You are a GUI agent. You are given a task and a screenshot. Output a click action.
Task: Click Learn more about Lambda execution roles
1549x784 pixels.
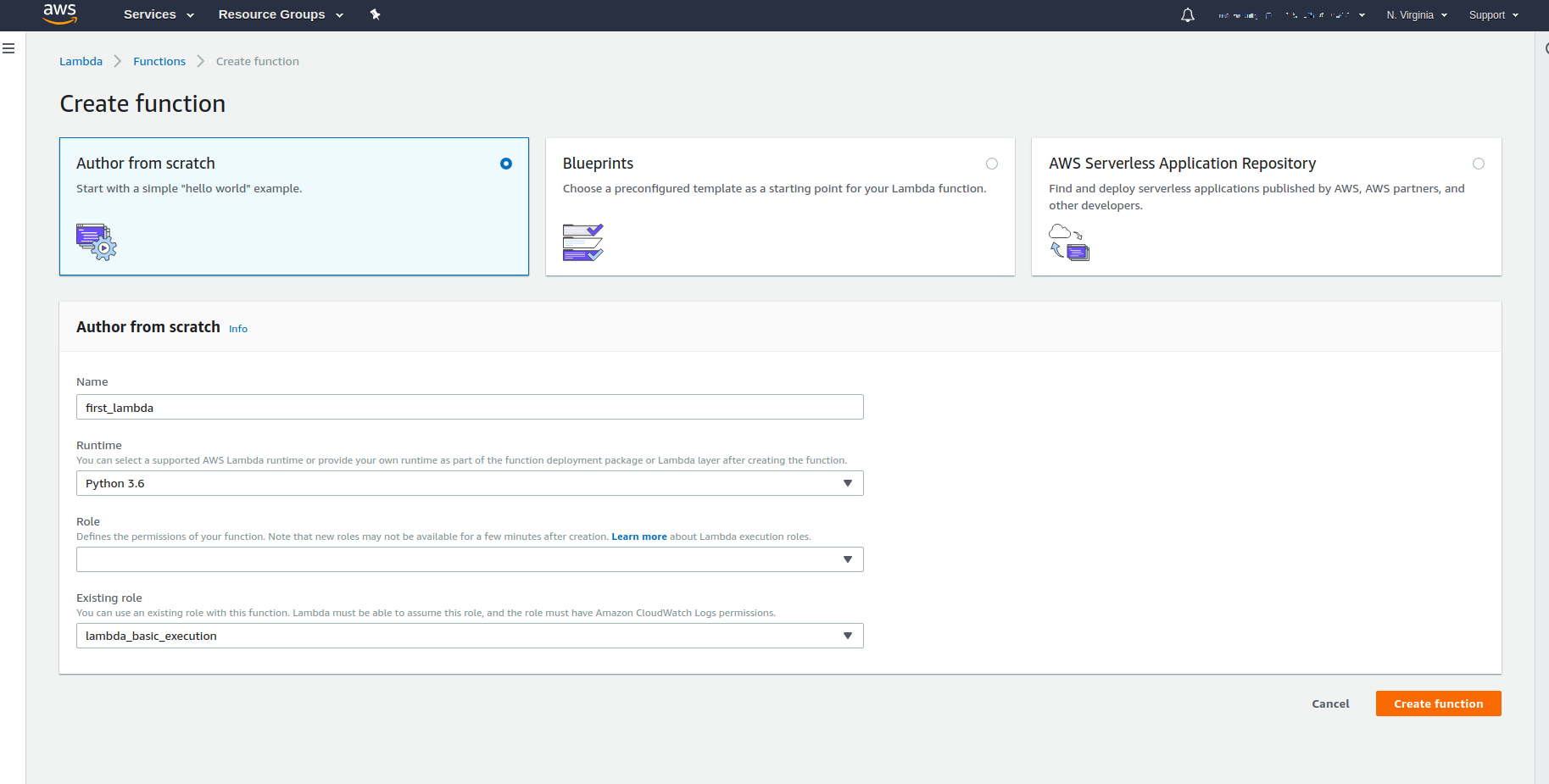(638, 536)
